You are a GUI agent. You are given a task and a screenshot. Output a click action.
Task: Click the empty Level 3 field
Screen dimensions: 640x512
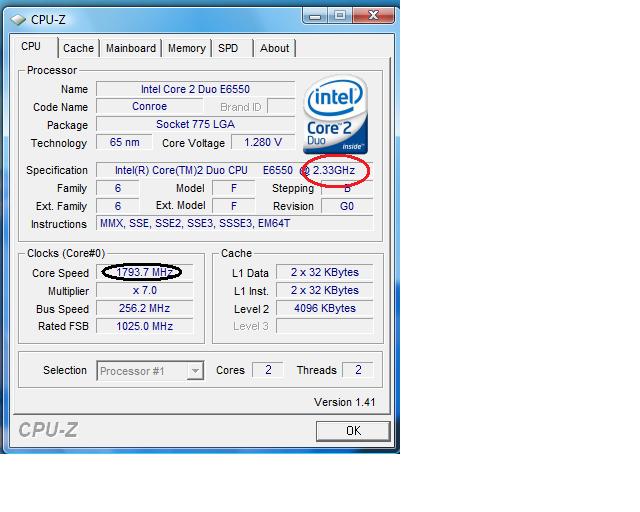(x=324, y=326)
